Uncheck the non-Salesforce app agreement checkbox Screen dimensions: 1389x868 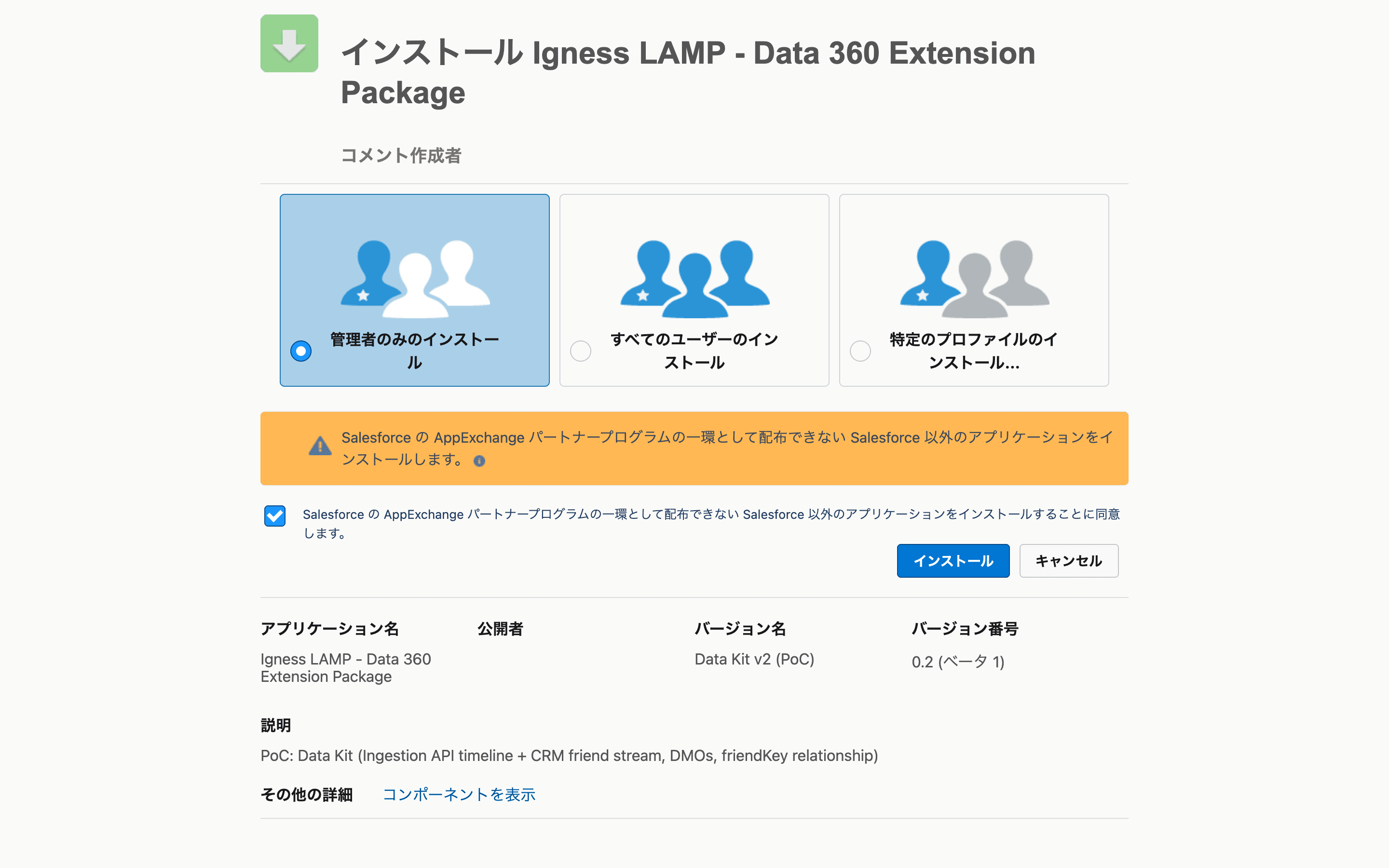pyautogui.click(x=275, y=515)
